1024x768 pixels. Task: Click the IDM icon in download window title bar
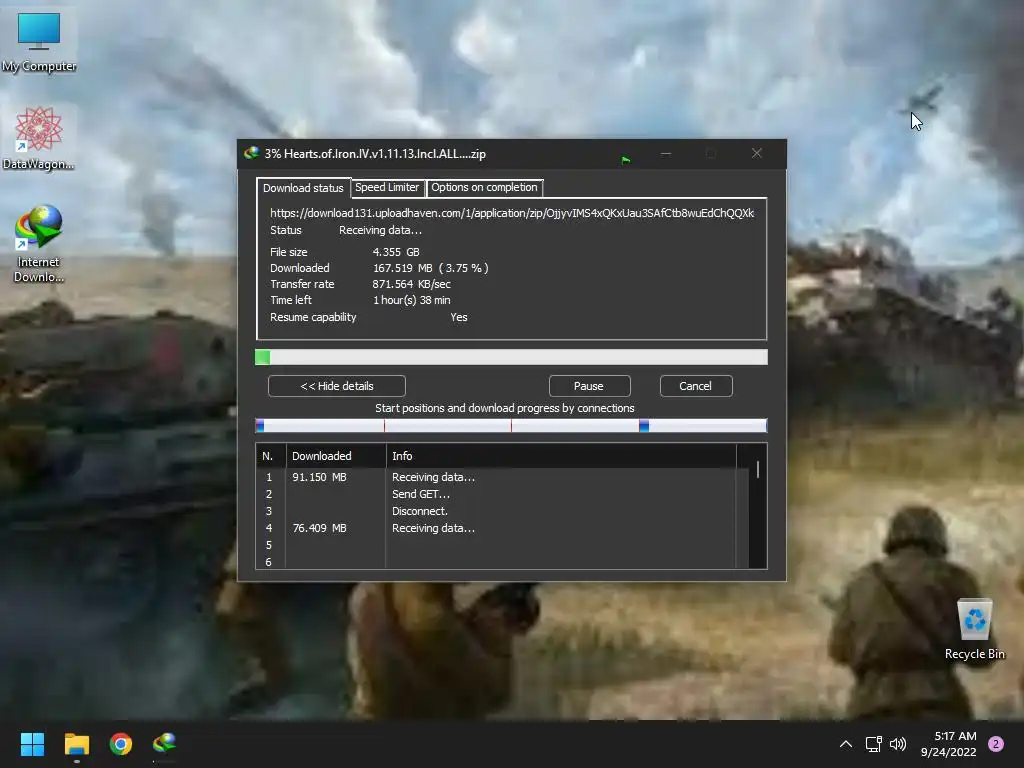click(251, 153)
